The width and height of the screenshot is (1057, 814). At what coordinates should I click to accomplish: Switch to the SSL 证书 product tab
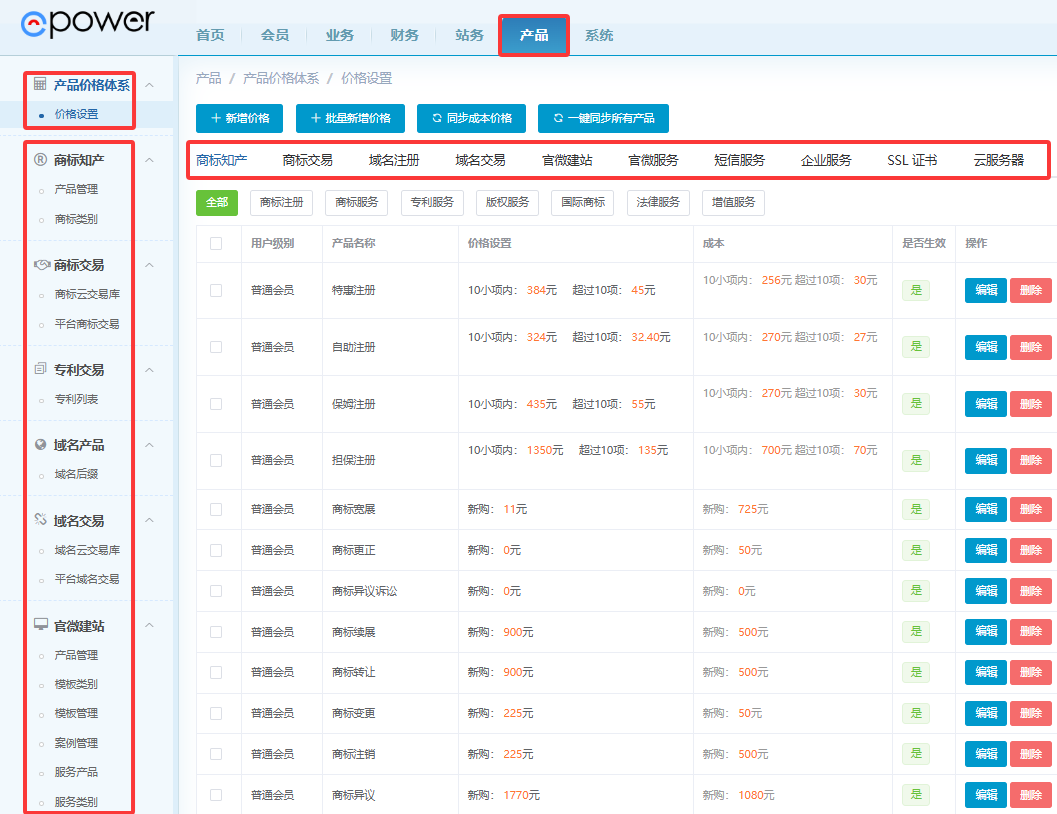[912, 160]
